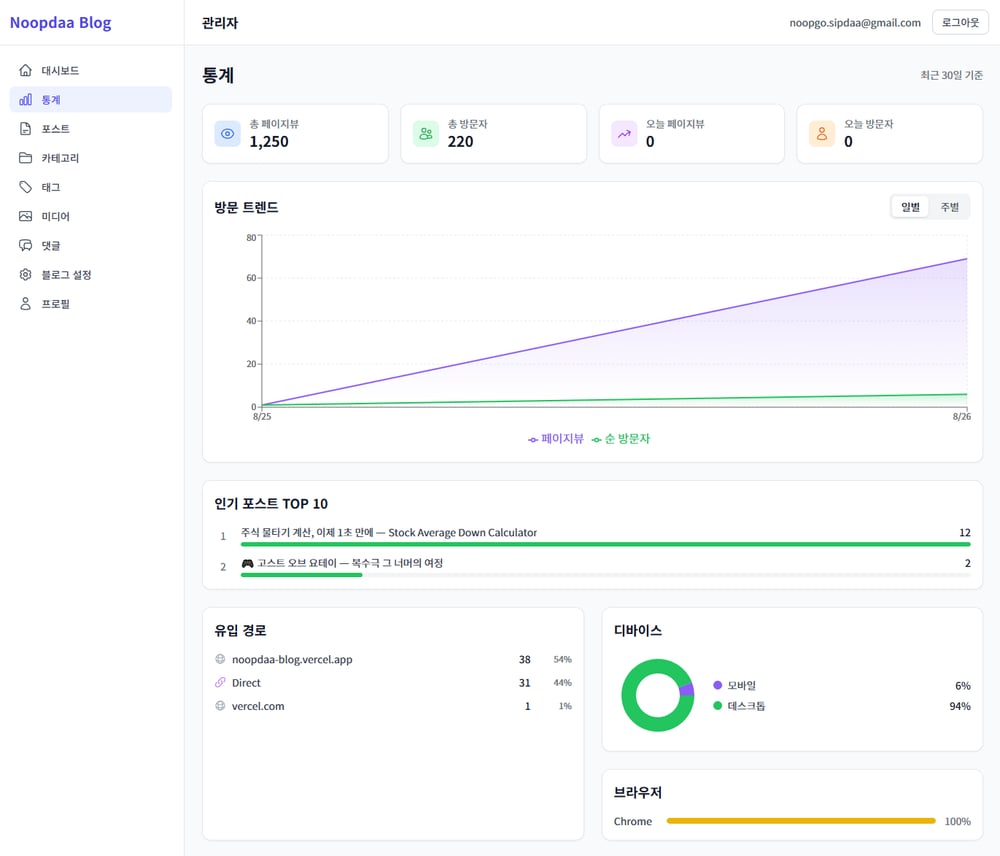Viewport: 1000px width, 856px height.
Task: Open the 태그 tag icon
Action: pyautogui.click(x=26, y=187)
